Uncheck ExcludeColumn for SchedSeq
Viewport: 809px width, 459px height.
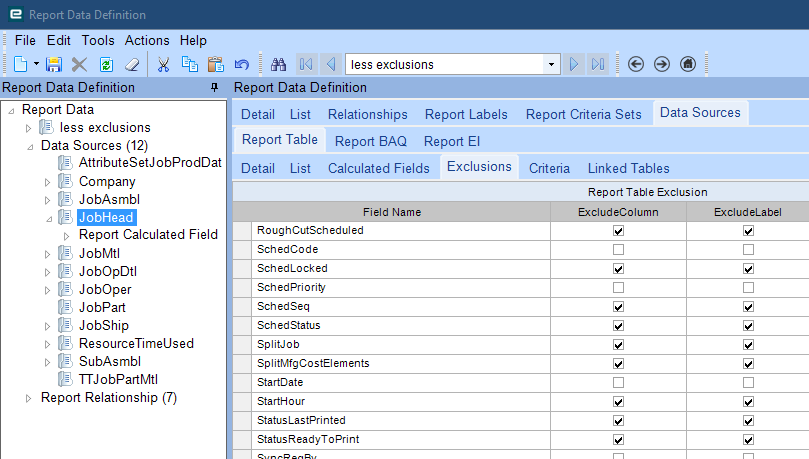coord(618,307)
